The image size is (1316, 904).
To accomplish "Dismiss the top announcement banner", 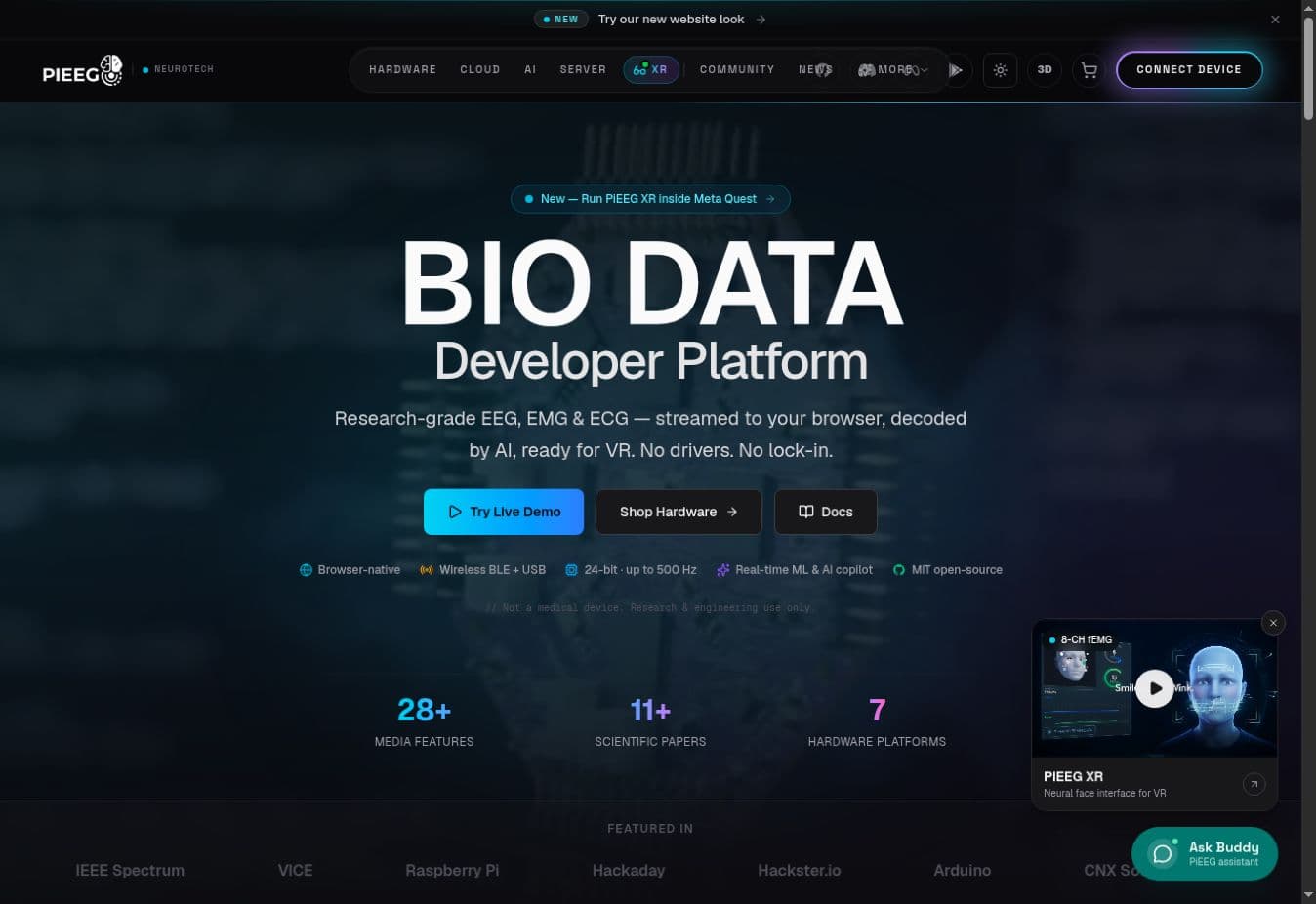I will [1275, 20].
